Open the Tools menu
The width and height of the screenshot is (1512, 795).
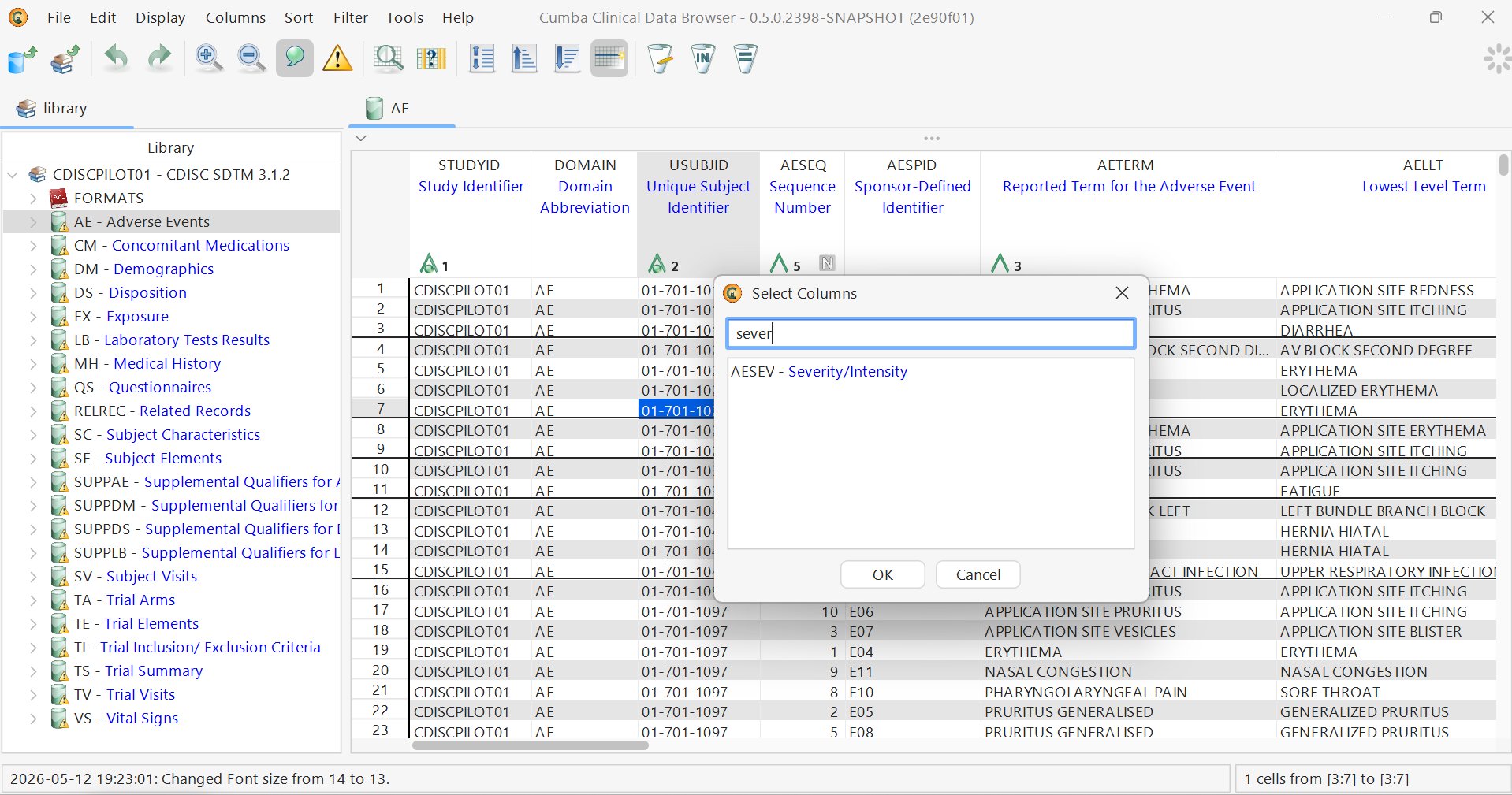coord(404,17)
